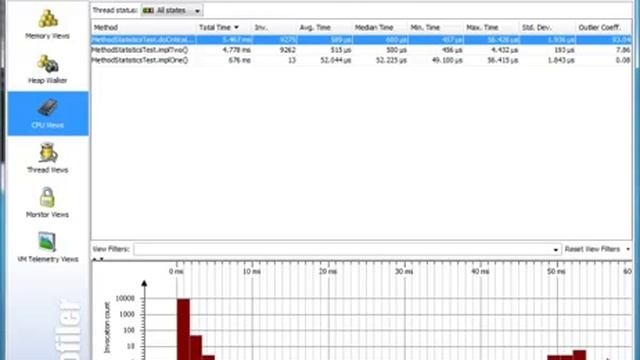Sort by the Total Time column header
This screenshot has width=640, height=360.
tap(224, 28)
